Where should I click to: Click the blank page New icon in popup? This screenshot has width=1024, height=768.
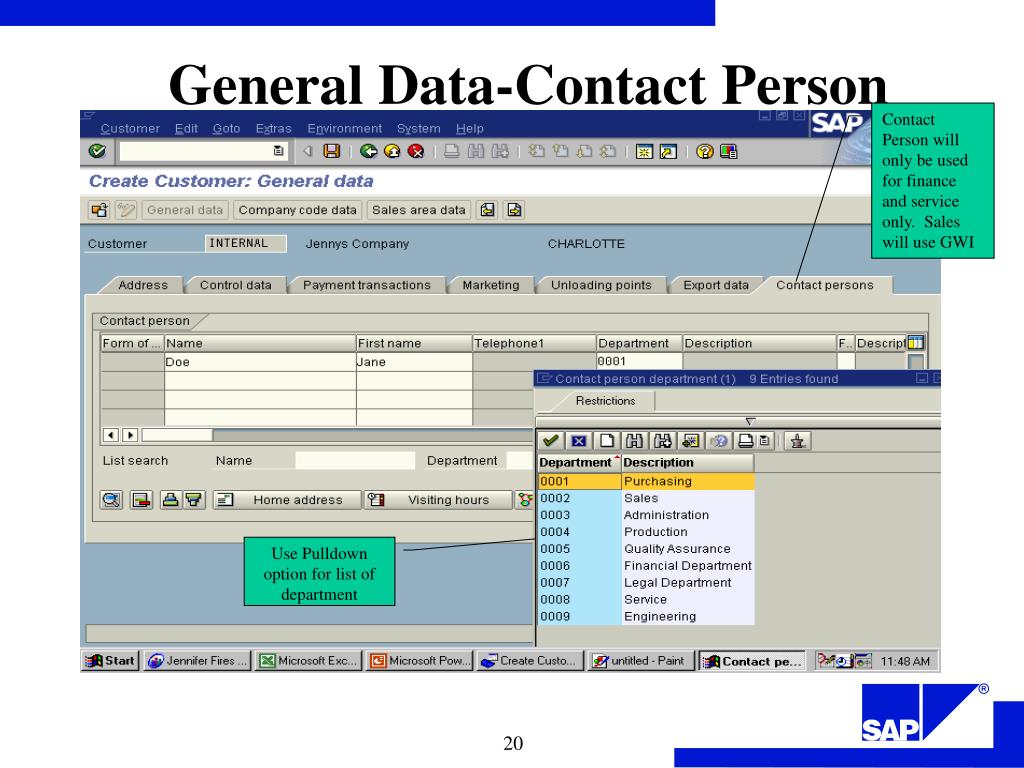point(607,441)
